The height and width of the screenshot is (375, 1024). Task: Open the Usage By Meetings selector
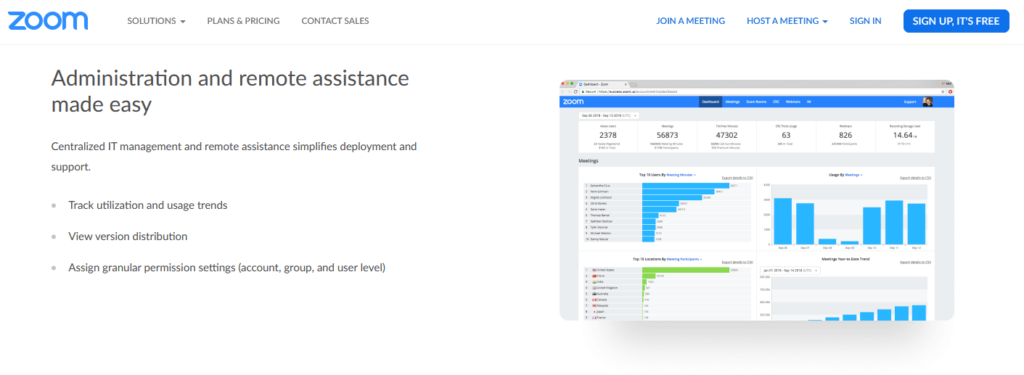pyautogui.click(x=853, y=175)
